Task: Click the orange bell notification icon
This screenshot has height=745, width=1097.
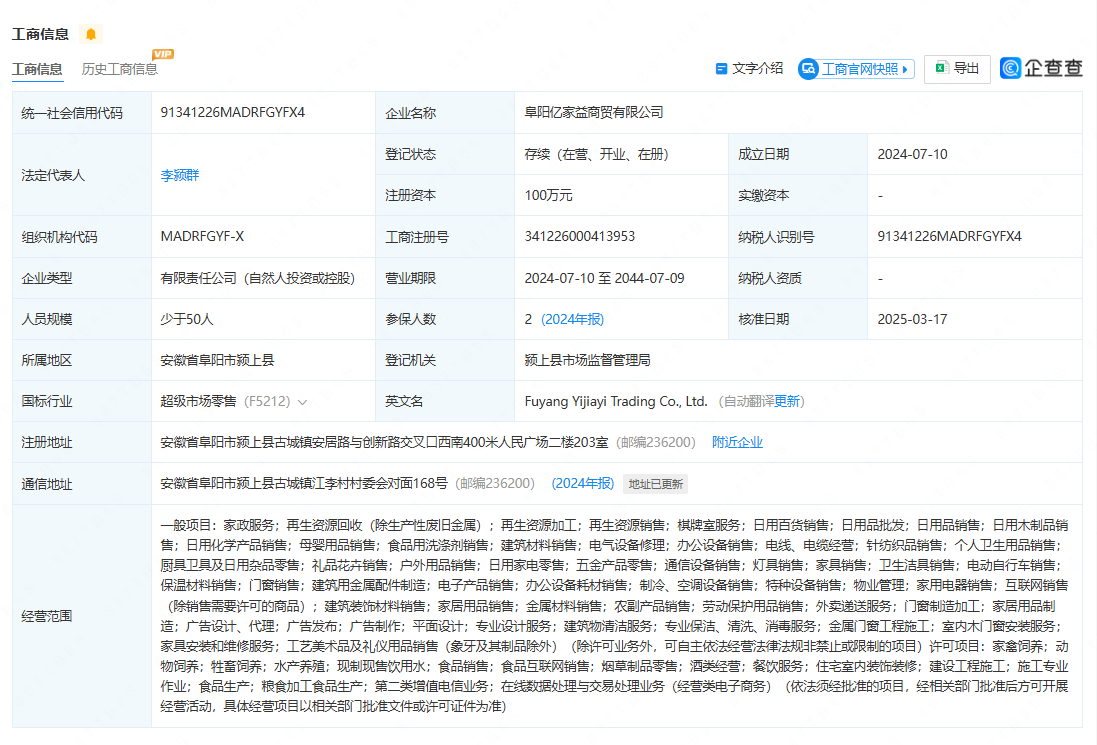Action: pyautogui.click(x=91, y=34)
